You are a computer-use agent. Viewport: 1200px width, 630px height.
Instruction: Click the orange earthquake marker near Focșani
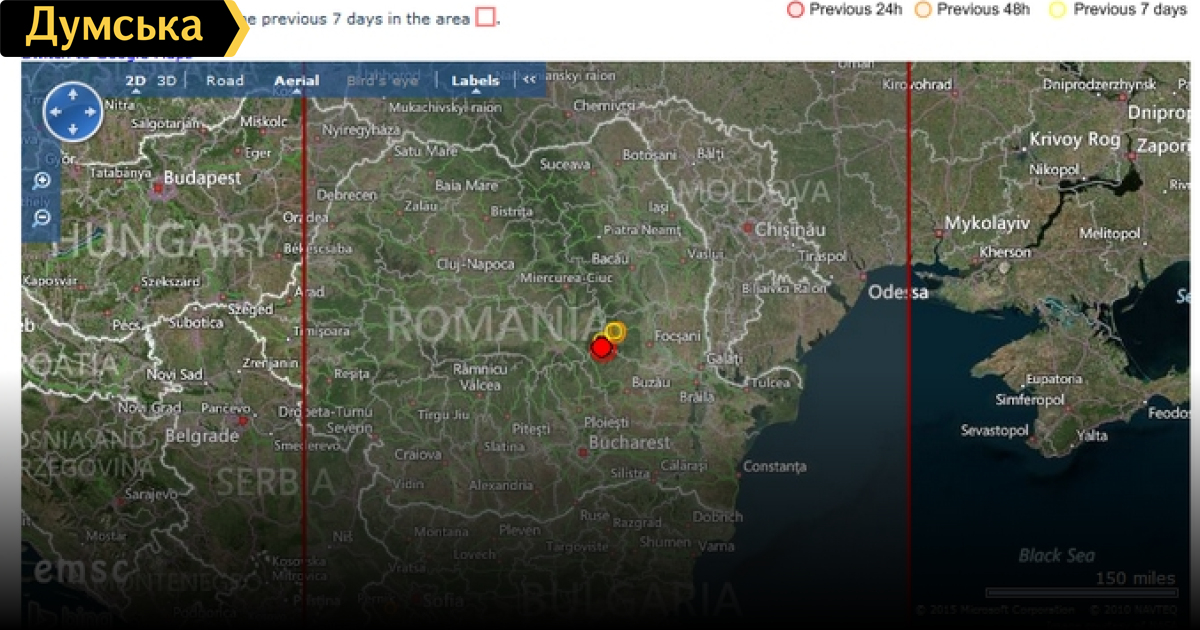coord(614,331)
